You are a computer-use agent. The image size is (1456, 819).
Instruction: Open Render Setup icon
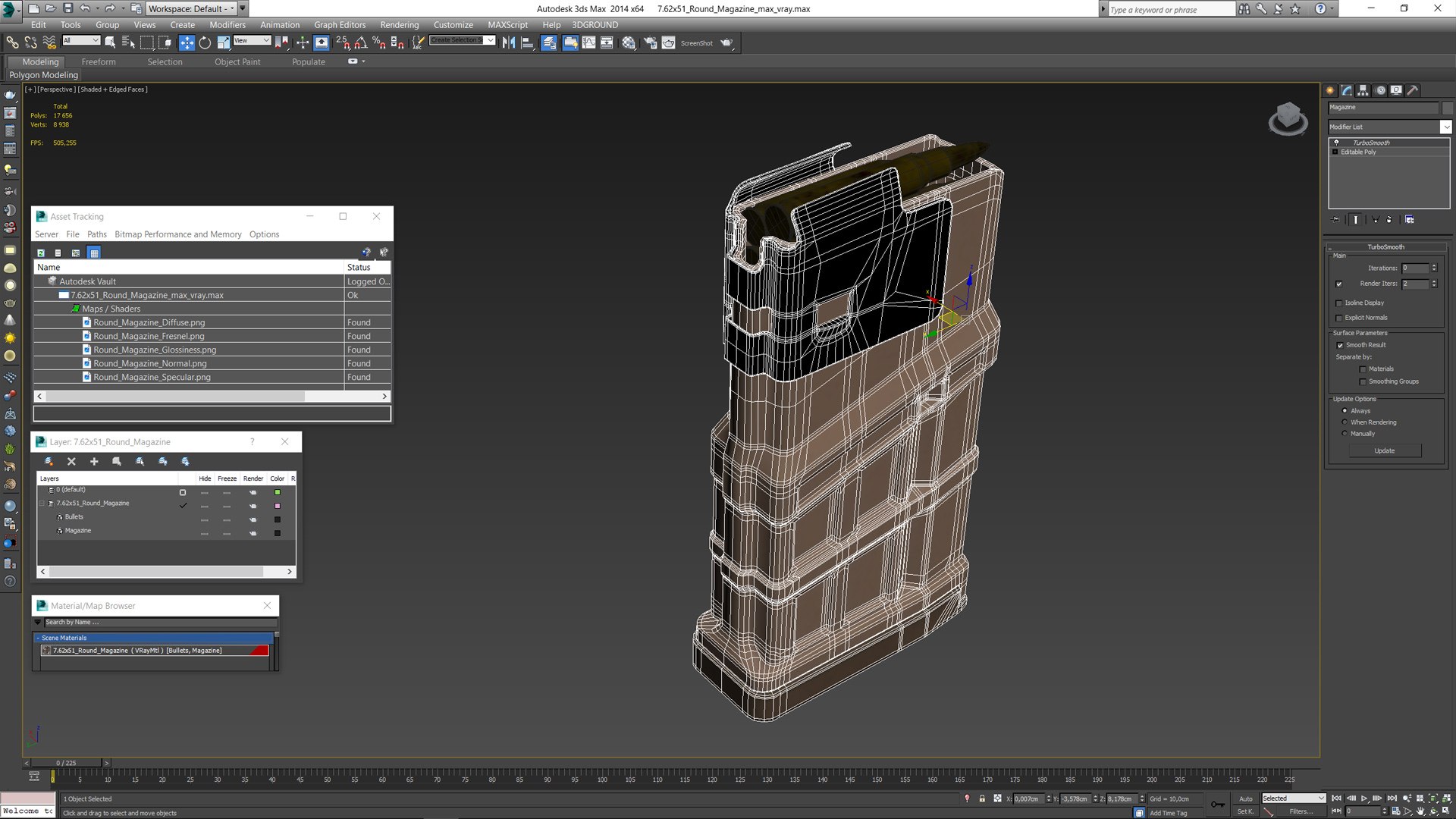[x=650, y=43]
